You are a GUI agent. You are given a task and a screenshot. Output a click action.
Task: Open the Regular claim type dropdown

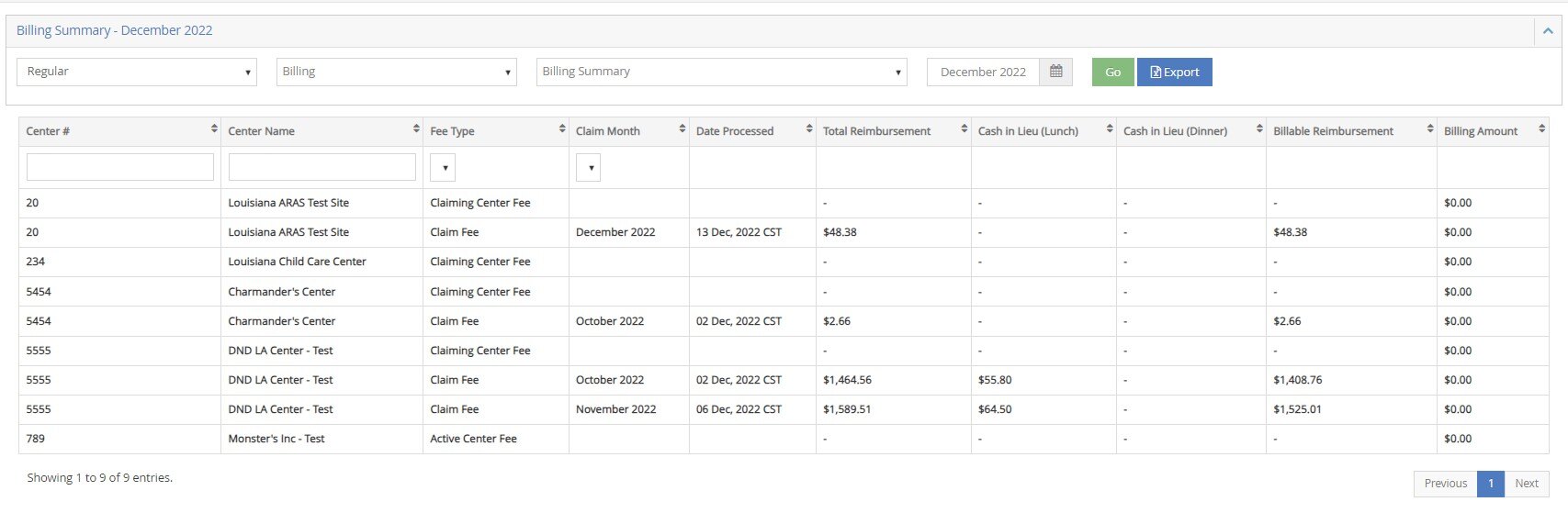[136, 72]
